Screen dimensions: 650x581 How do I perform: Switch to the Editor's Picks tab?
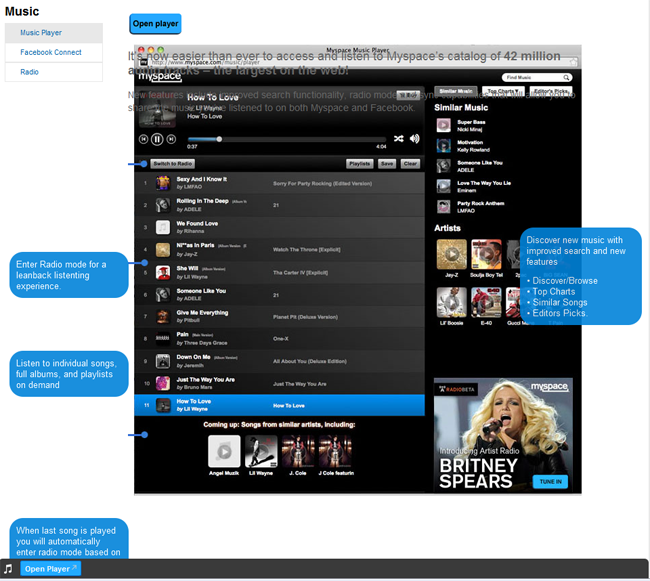click(551, 91)
